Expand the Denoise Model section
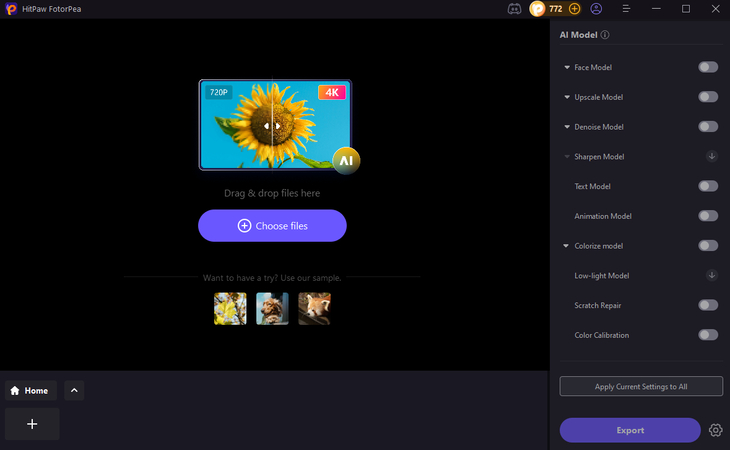The image size is (730, 450). pyautogui.click(x=567, y=127)
